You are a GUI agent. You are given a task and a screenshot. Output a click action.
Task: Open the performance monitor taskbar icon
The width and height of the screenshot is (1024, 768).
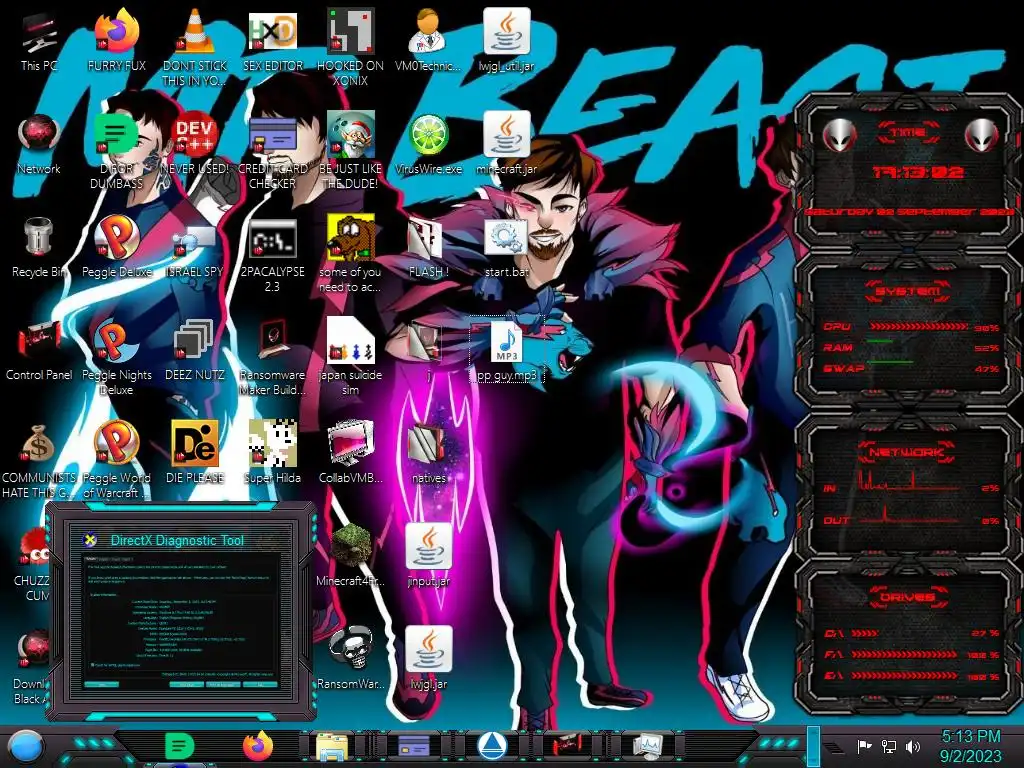point(648,746)
